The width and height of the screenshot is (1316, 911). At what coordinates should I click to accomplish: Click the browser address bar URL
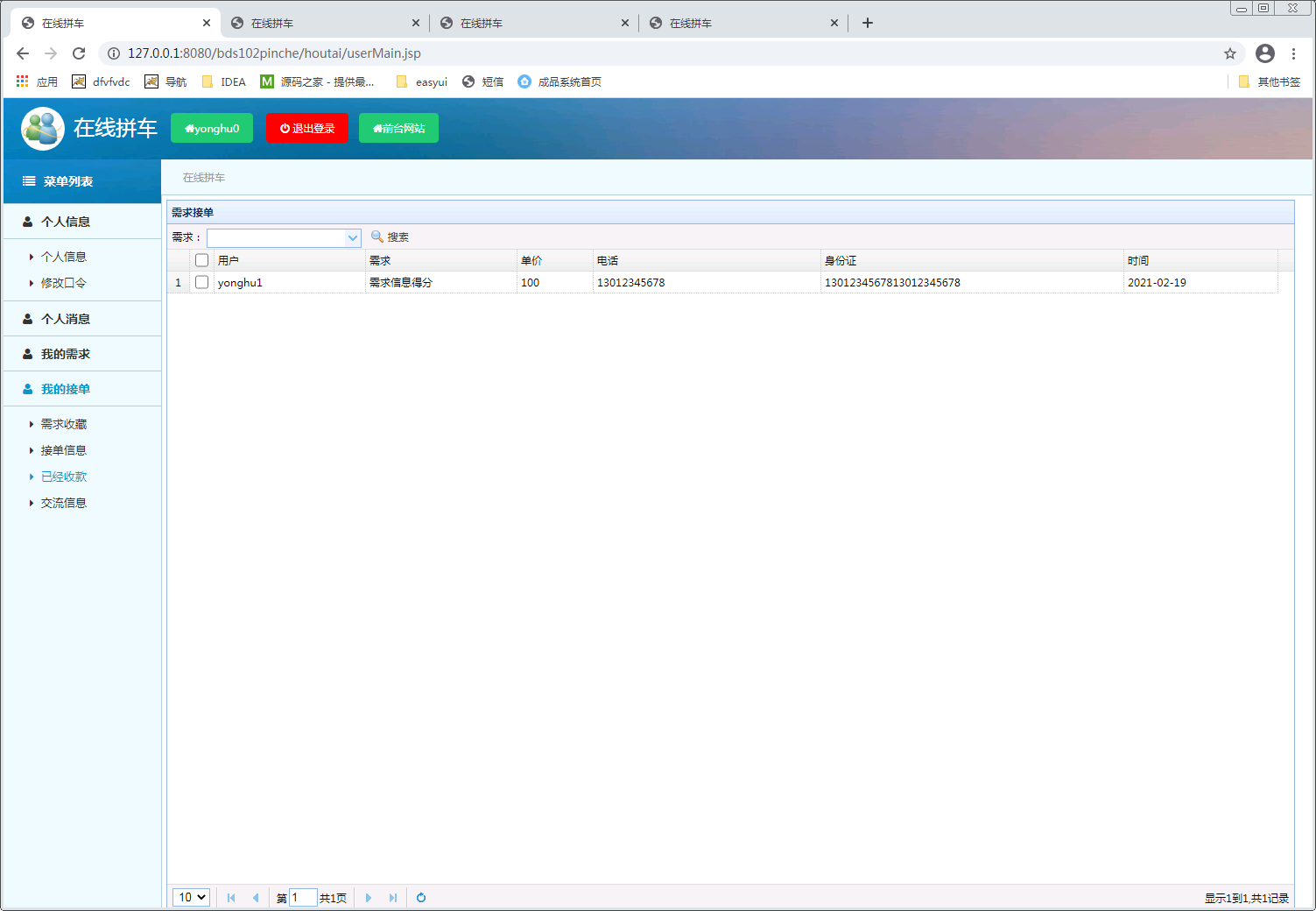[x=274, y=53]
